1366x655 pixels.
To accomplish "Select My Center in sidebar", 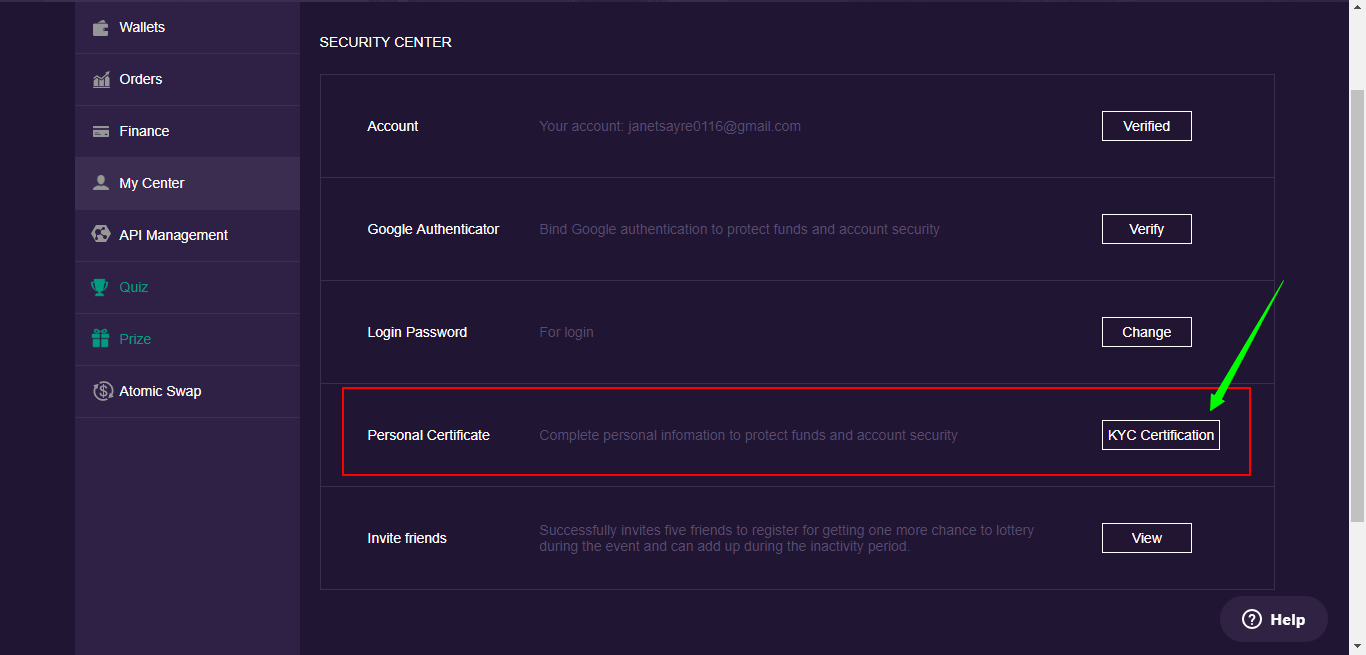I will point(187,183).
